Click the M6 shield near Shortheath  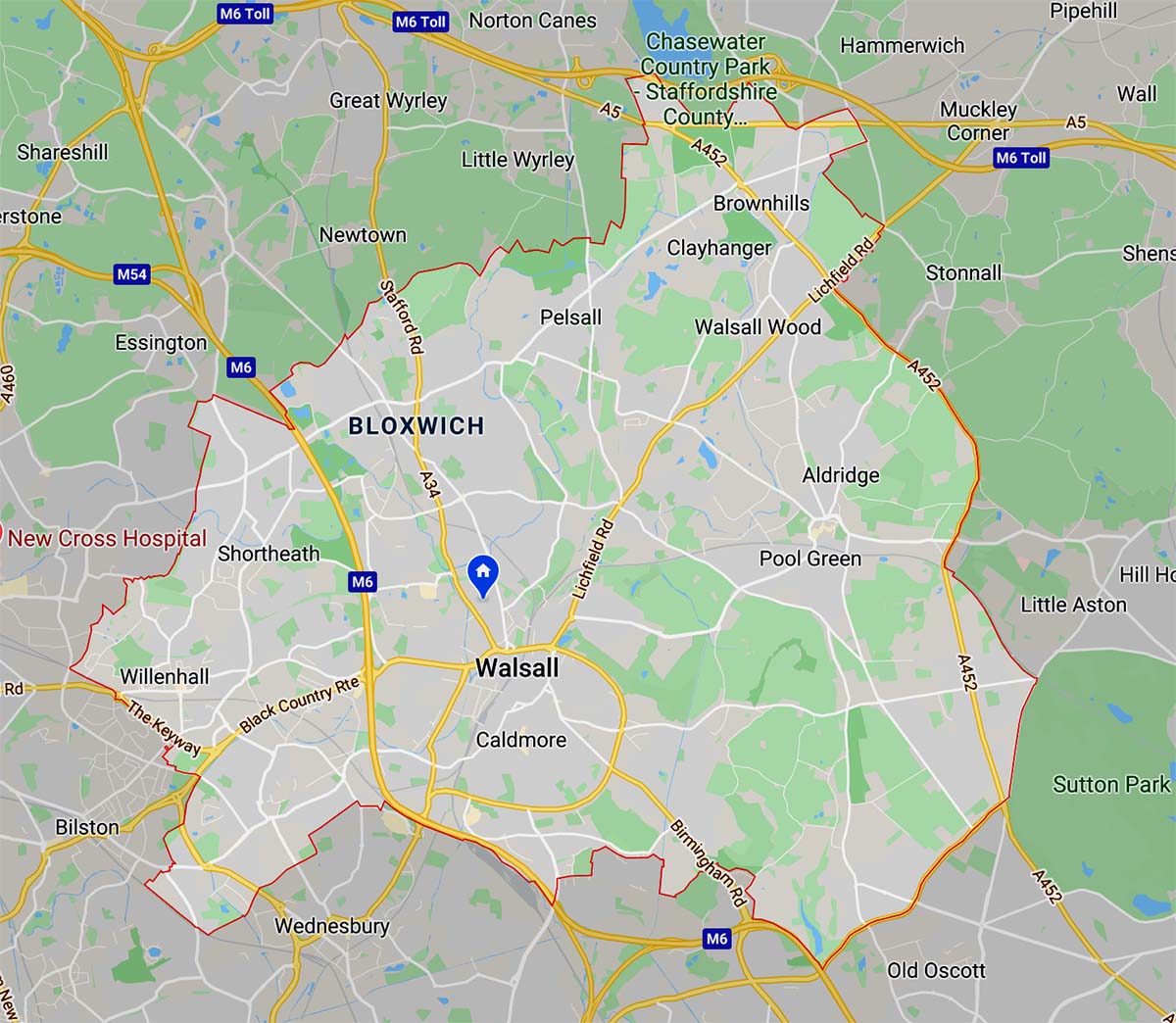pyautogui.click(x=363, y=582)
